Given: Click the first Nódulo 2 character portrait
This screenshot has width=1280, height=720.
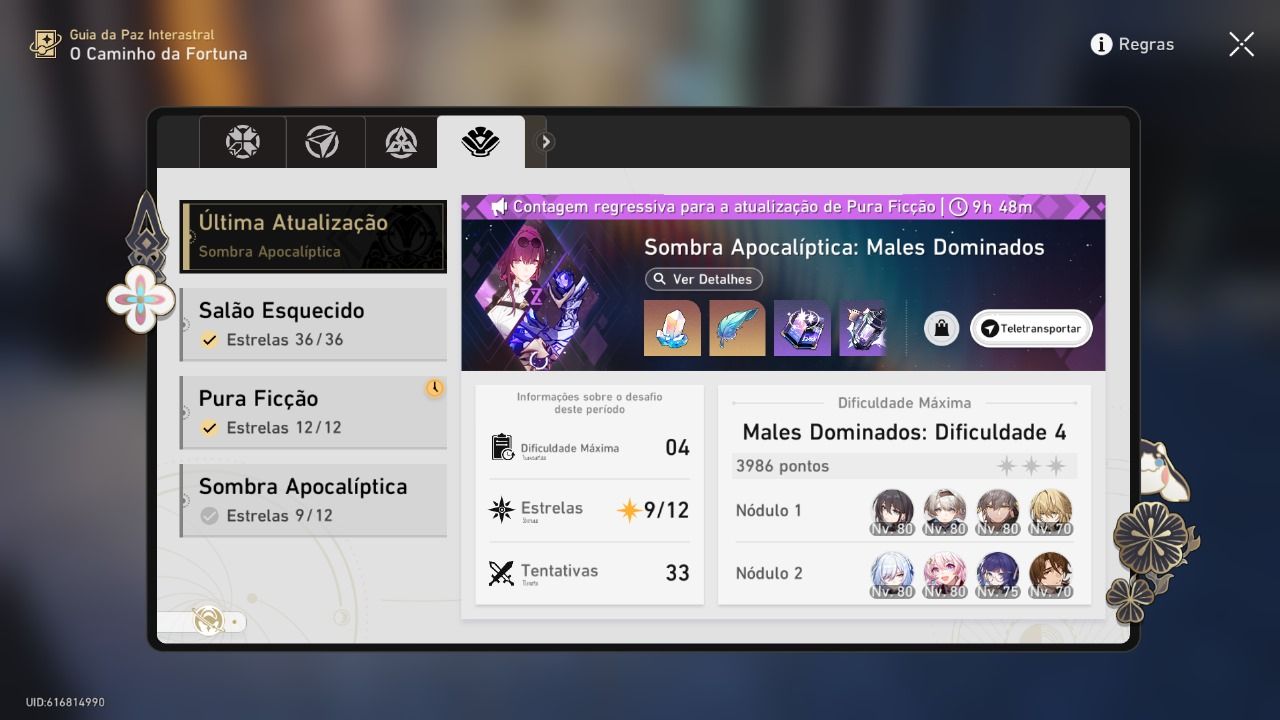Looking at the screenshot, I should click(892, 575).
